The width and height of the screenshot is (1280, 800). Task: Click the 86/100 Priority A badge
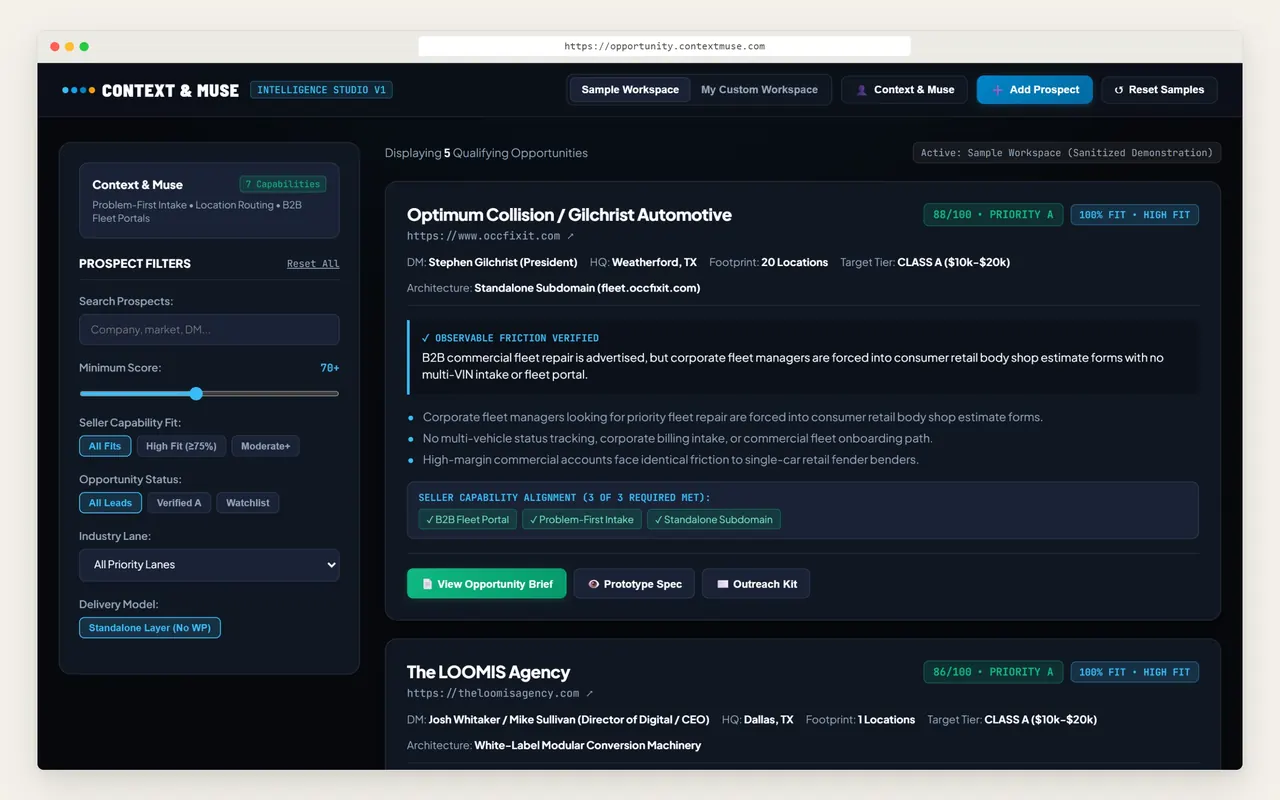point(993,672)
